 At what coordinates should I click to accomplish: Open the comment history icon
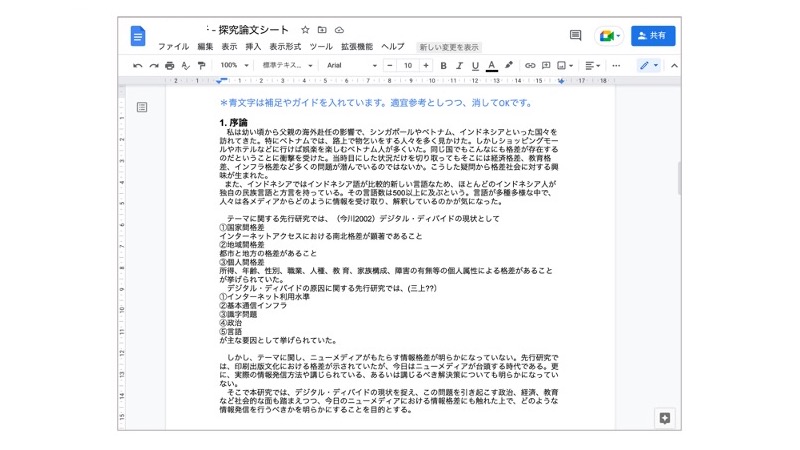[x=575, y=36]
